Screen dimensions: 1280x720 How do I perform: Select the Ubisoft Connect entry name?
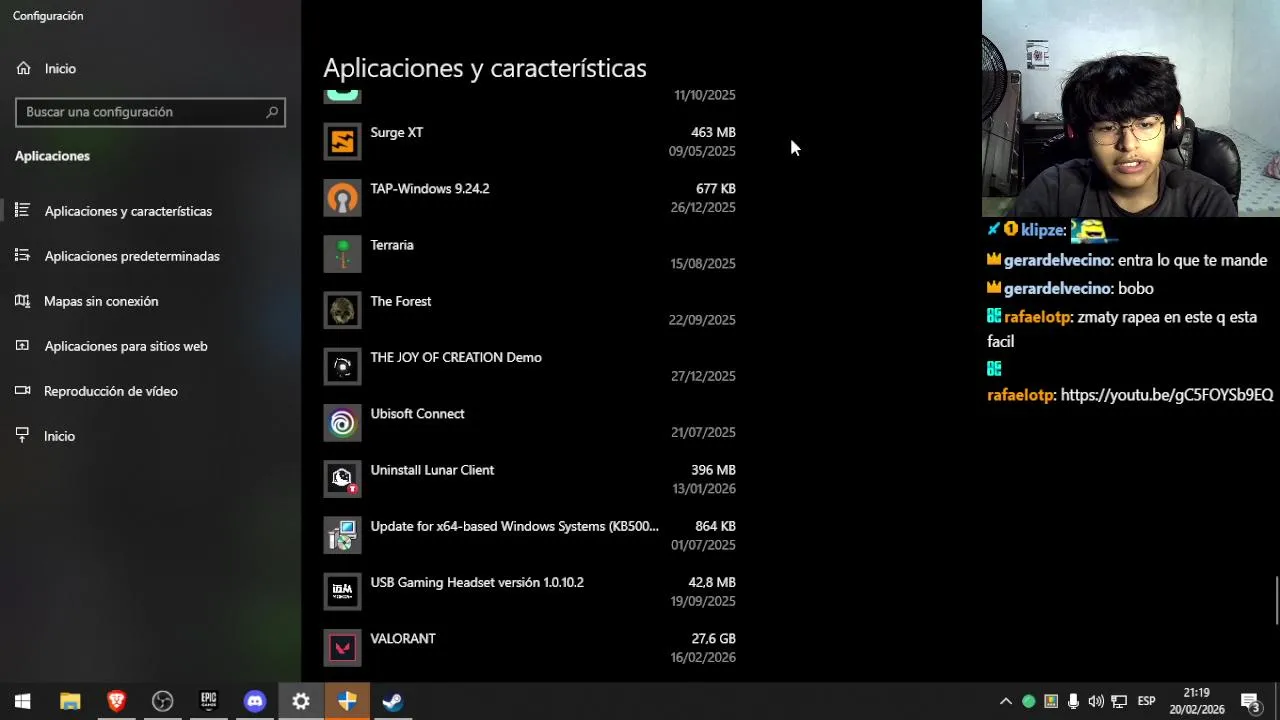point(417,414)
